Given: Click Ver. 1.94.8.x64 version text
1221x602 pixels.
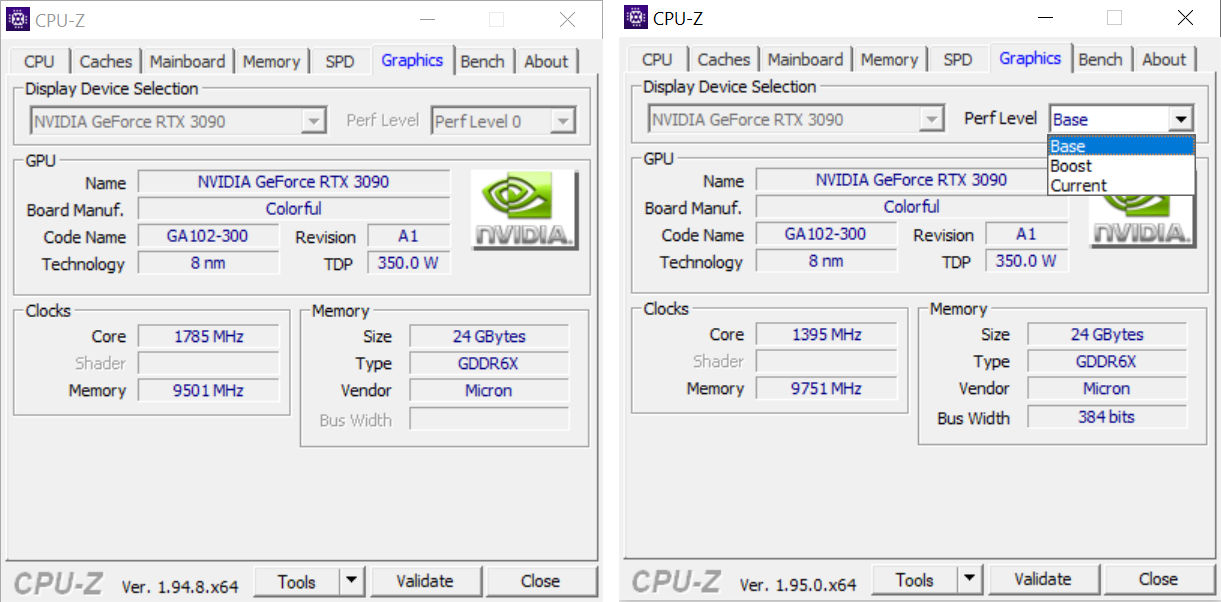Looking at the screenshot, I should click(180, 586).
